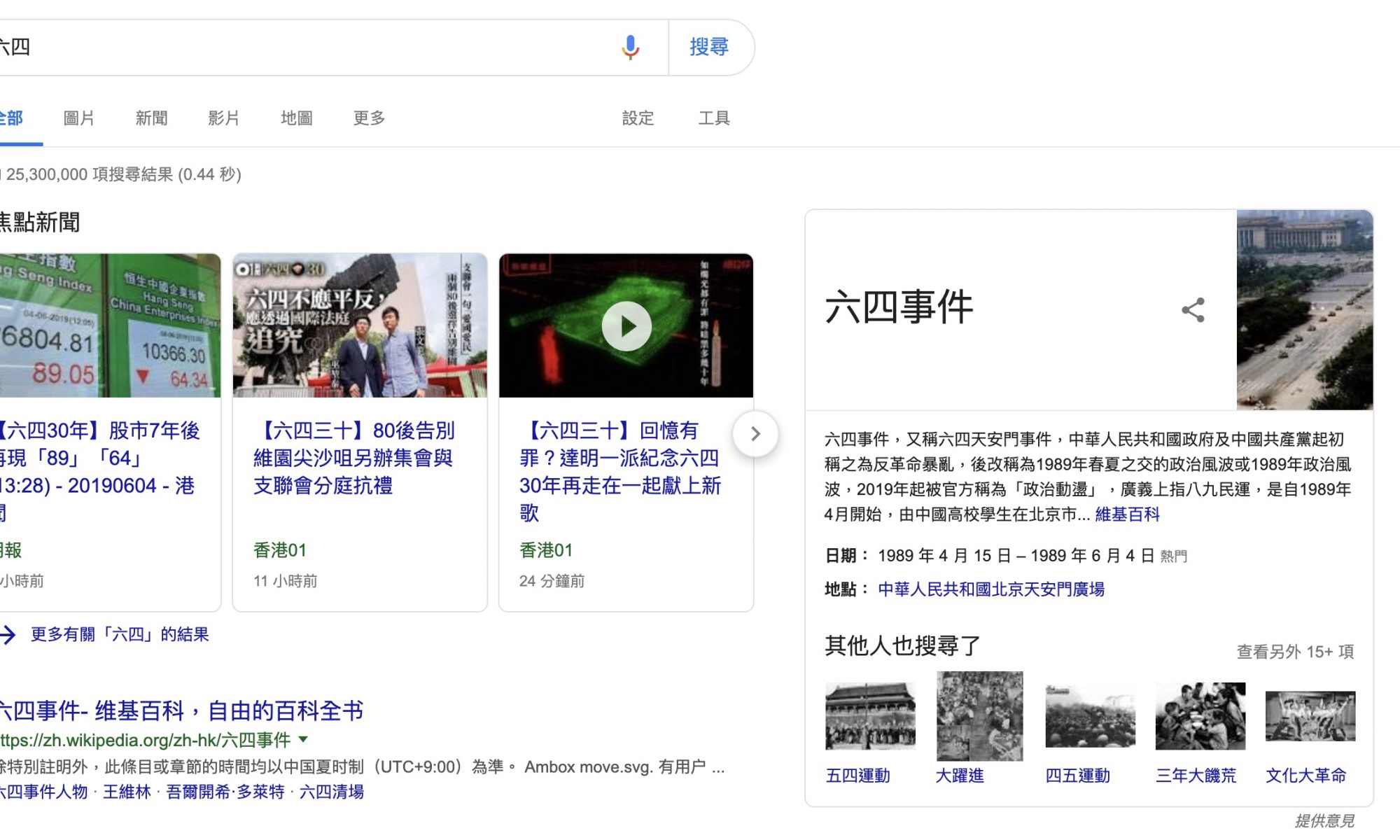
Task: Click the Tiananmen tanks photo in panel
Action: tap(1305, 309)
